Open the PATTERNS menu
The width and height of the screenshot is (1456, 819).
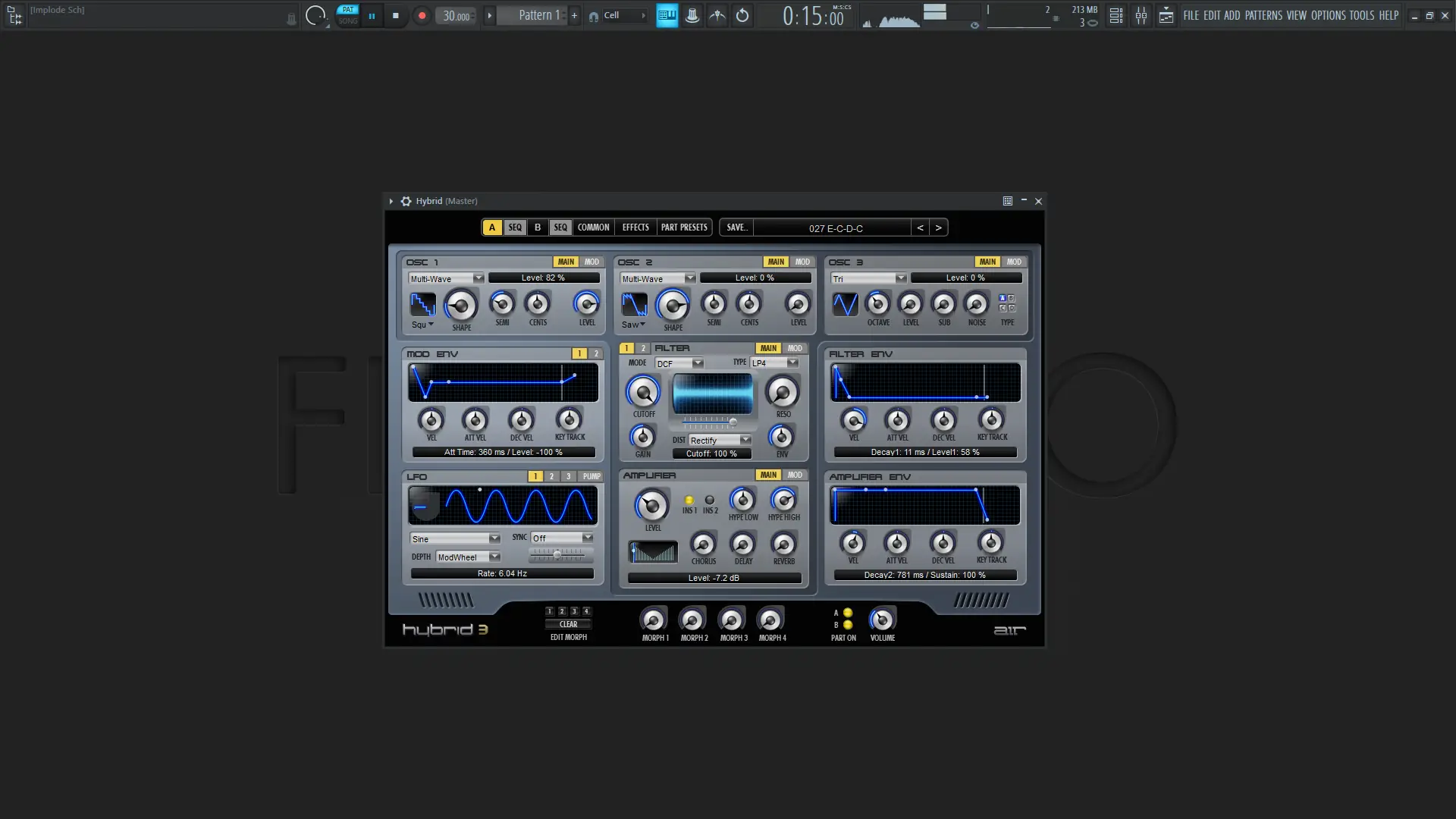point(1263,15)
